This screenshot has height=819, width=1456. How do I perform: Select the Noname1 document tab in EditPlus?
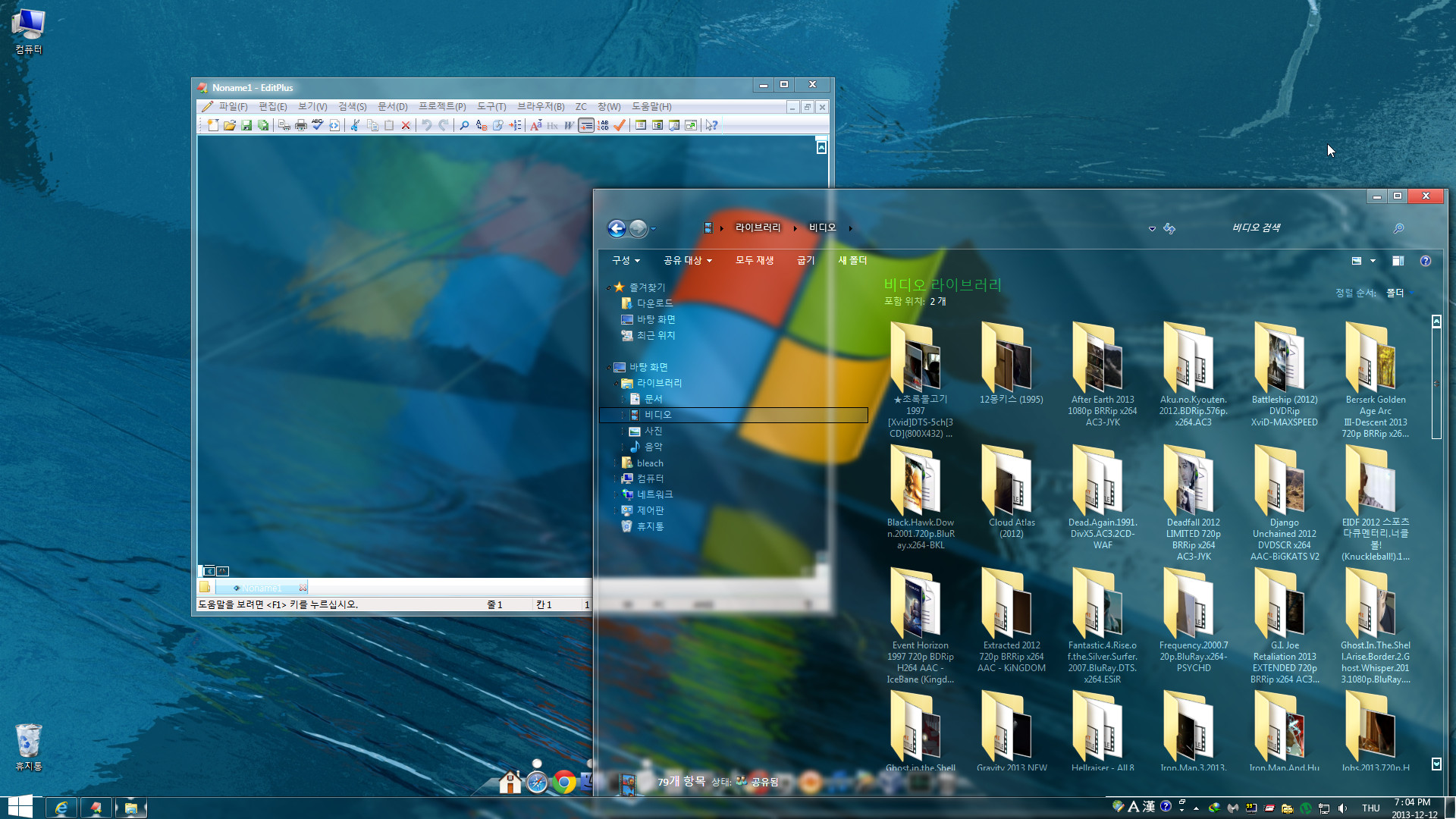(x=262, y=588)
